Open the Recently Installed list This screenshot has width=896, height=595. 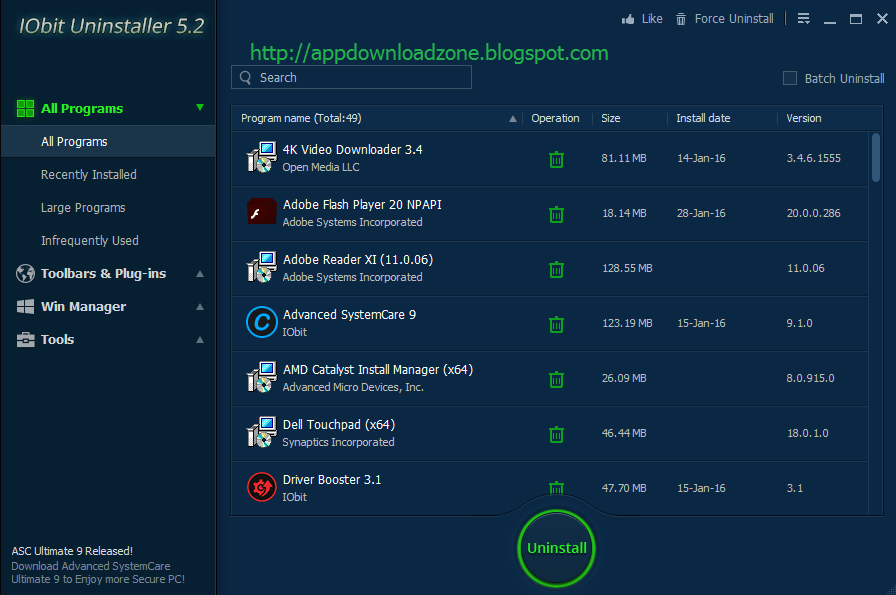tap(89, 175)
